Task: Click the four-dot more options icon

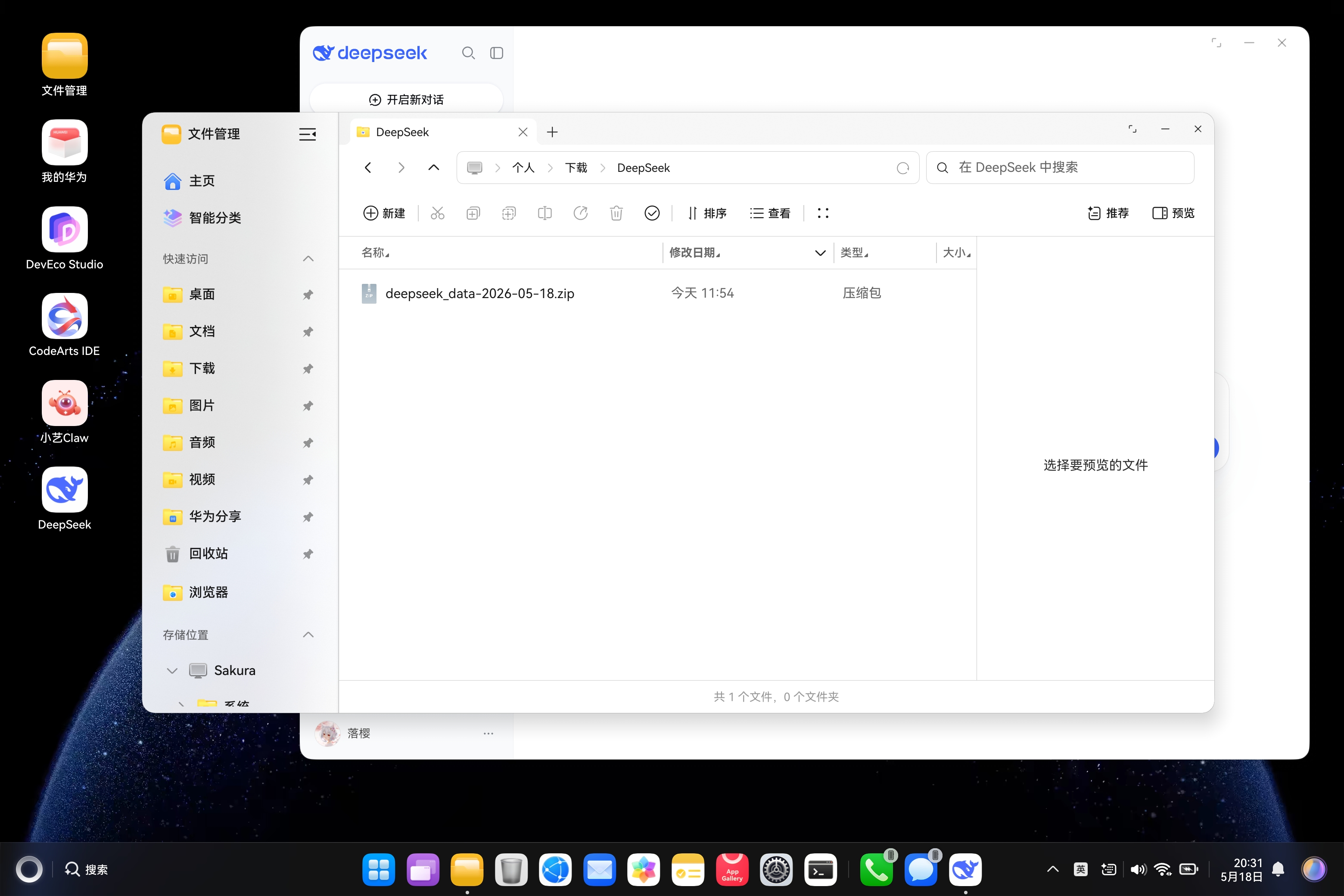Action: pos(823,213)
